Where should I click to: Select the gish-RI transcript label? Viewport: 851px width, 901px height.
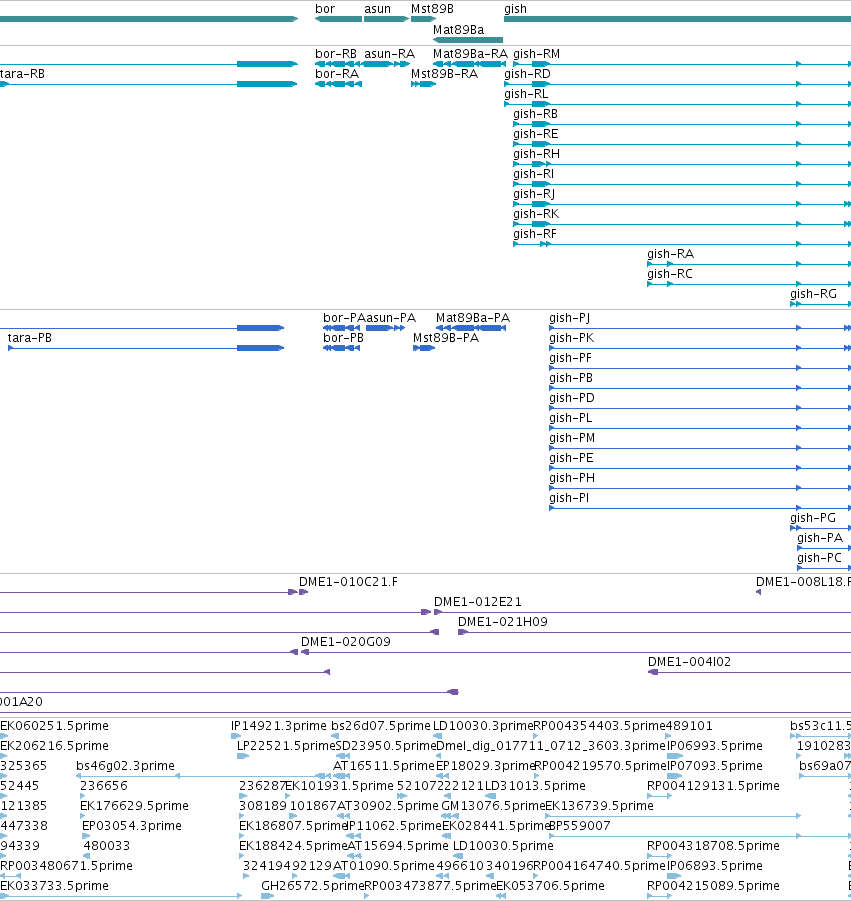(533, 174)
